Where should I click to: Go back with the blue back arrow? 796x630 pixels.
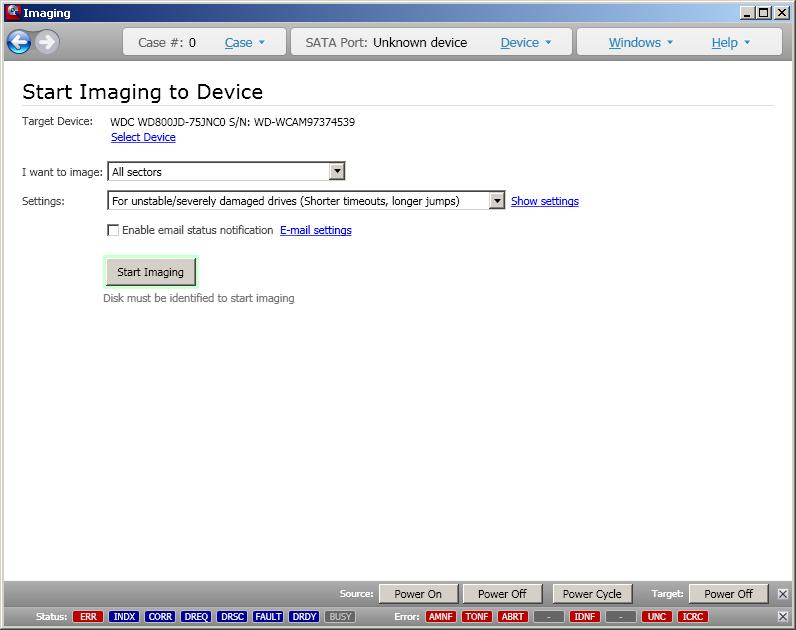pyautogui.click(x=19, y=42)
